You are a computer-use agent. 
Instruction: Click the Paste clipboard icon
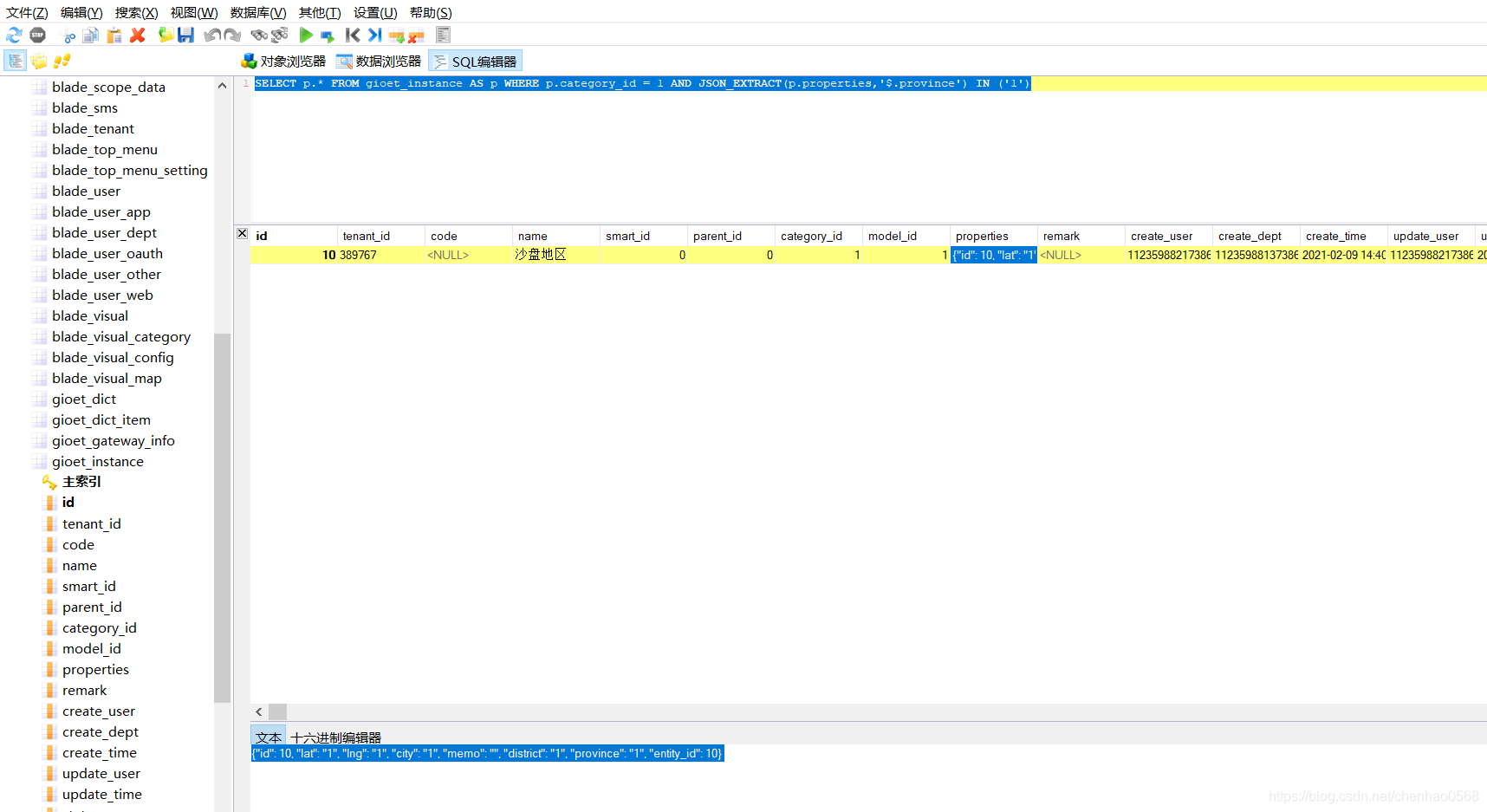tap(114, 35)
